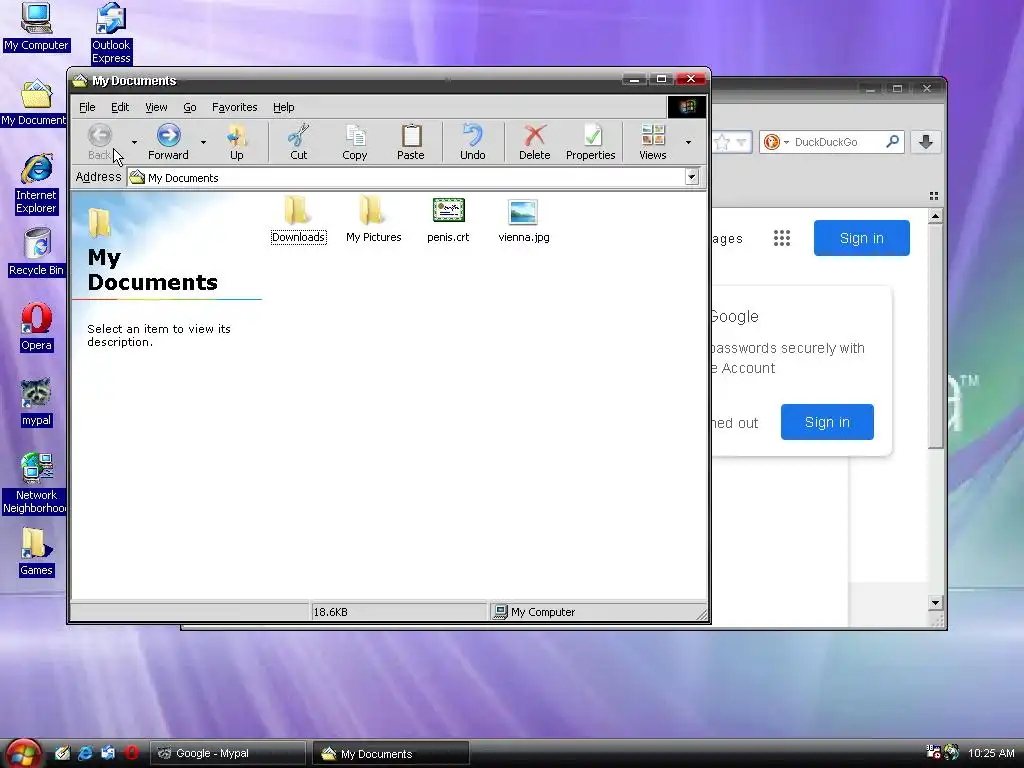Click the bookmark star in Mypal
The height and width of the screenshot is (768, 1024).
(x=722, y=142)
